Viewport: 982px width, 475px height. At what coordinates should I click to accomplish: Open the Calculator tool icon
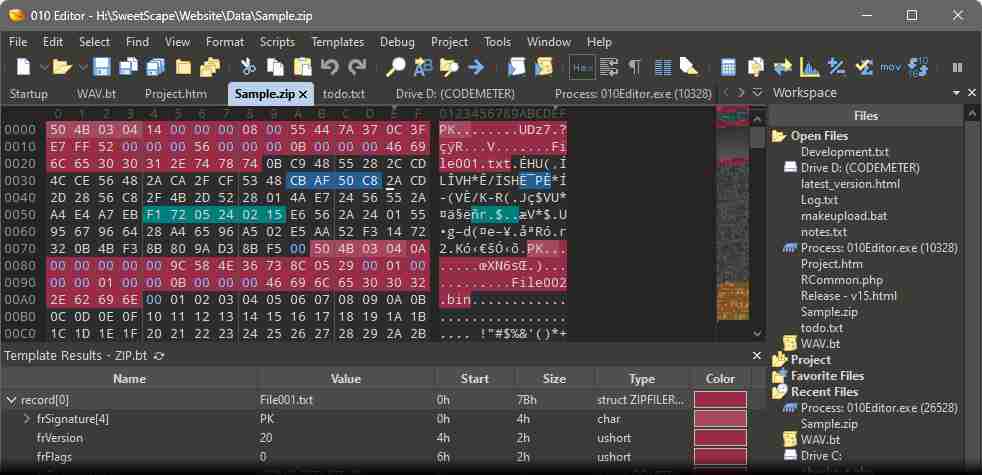click(x=729, y=67)
